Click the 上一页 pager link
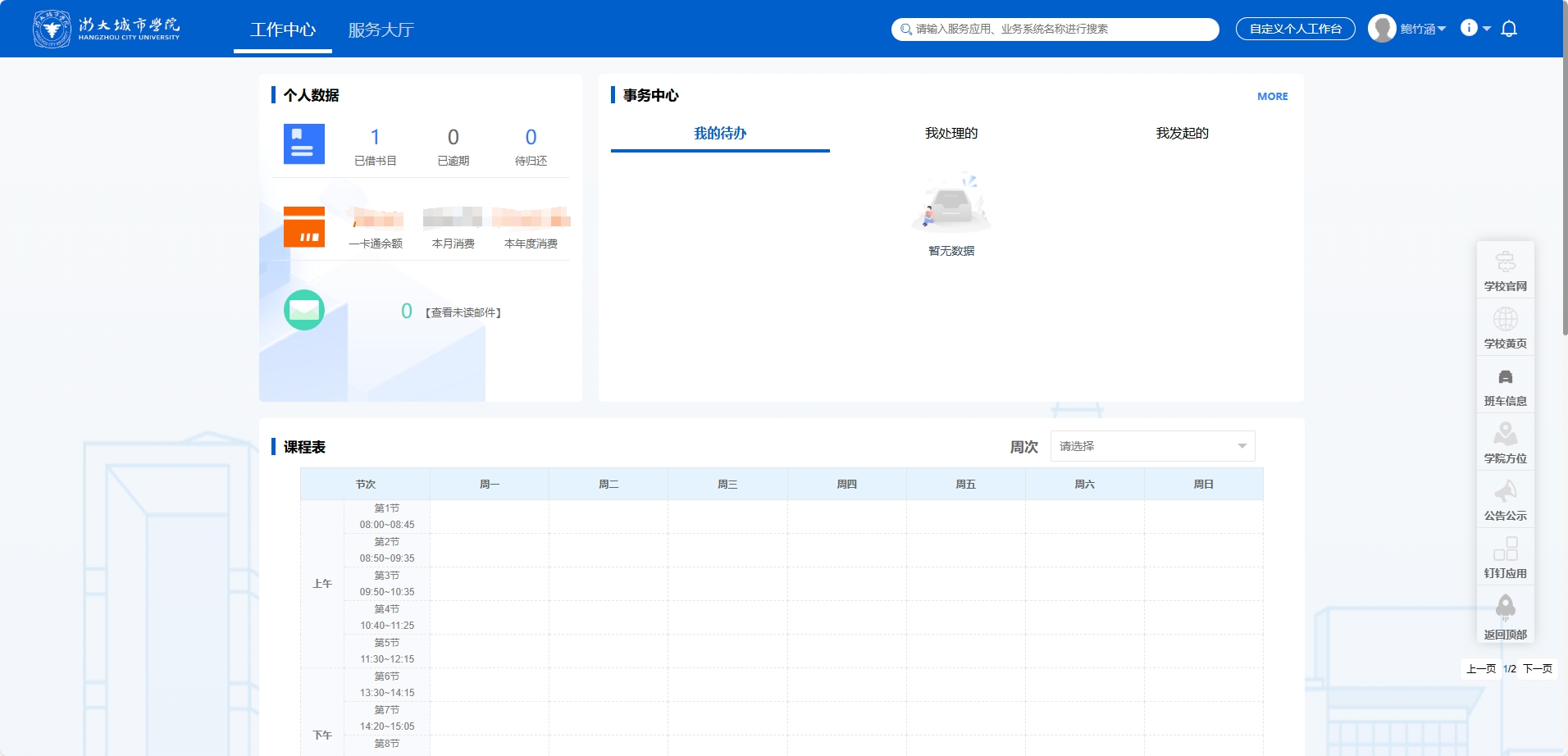The height and width of the screenshot is (756, 1568). pyautogui.click(x=1481, y=669)
